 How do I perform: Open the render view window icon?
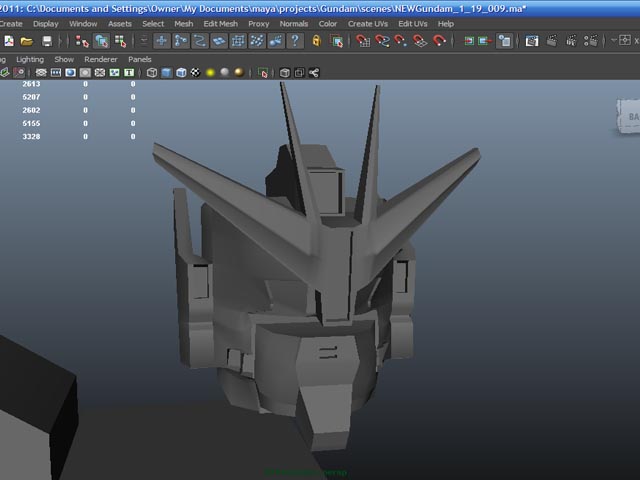[532, 41]
